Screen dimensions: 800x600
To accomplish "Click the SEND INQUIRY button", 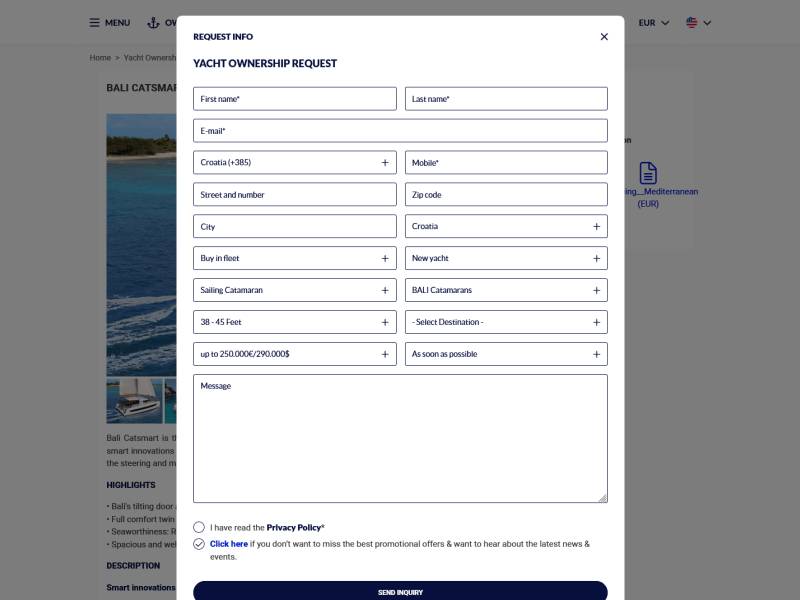I will 401,591.
